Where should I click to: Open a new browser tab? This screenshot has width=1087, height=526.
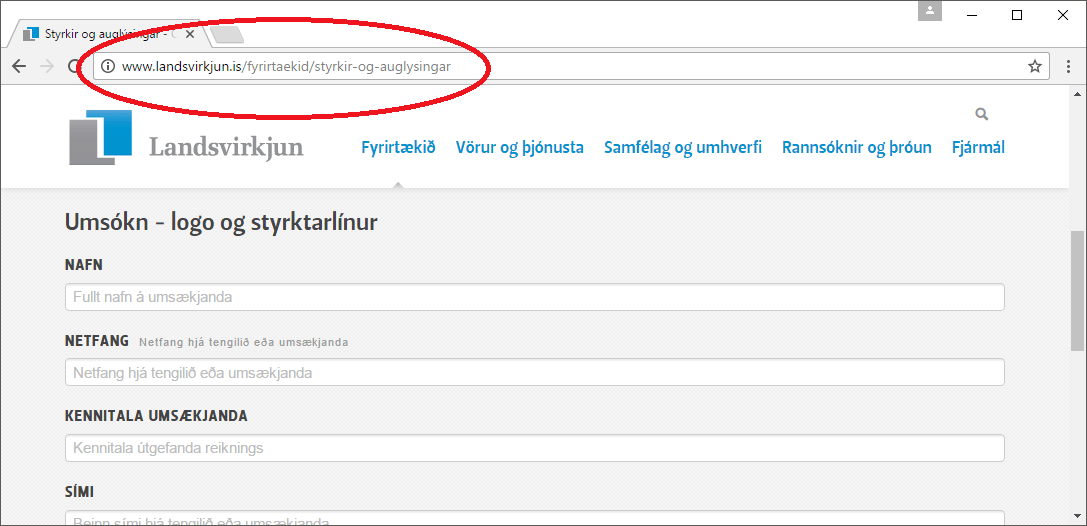point(226,33)
